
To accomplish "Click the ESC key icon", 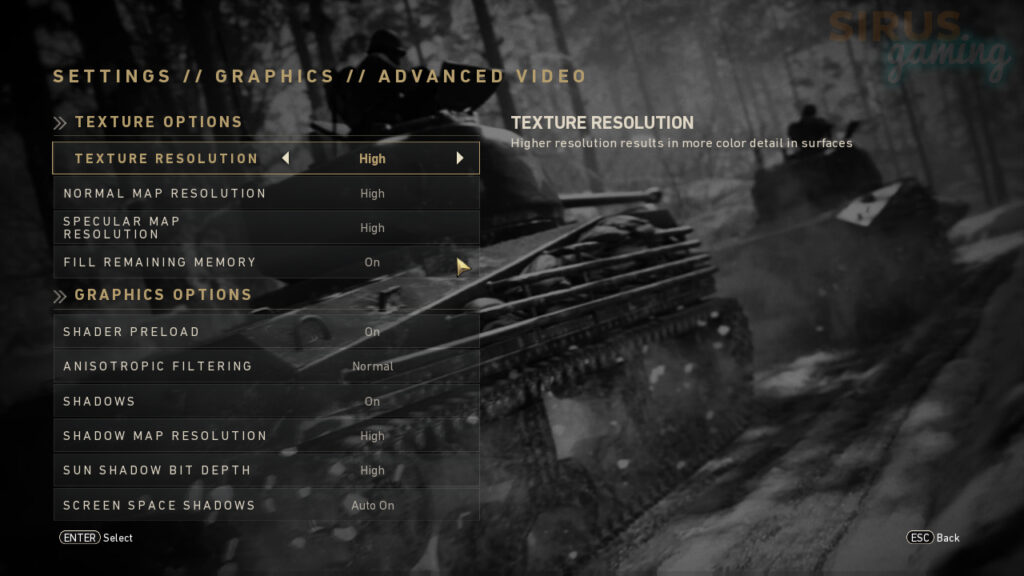I will 920,537.
